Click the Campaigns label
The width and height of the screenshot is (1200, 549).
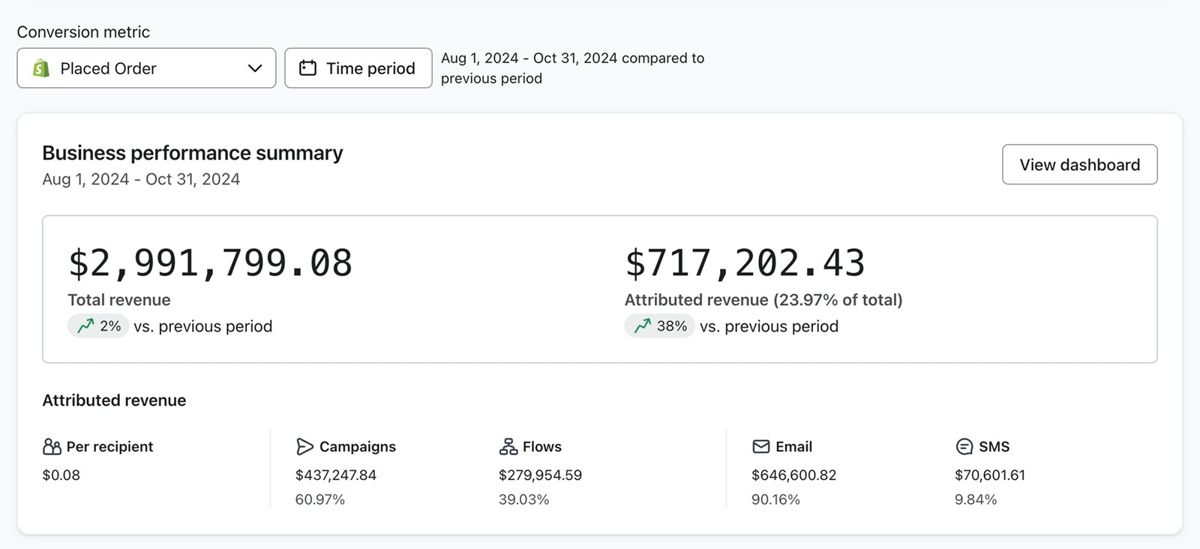click(358, 447)
